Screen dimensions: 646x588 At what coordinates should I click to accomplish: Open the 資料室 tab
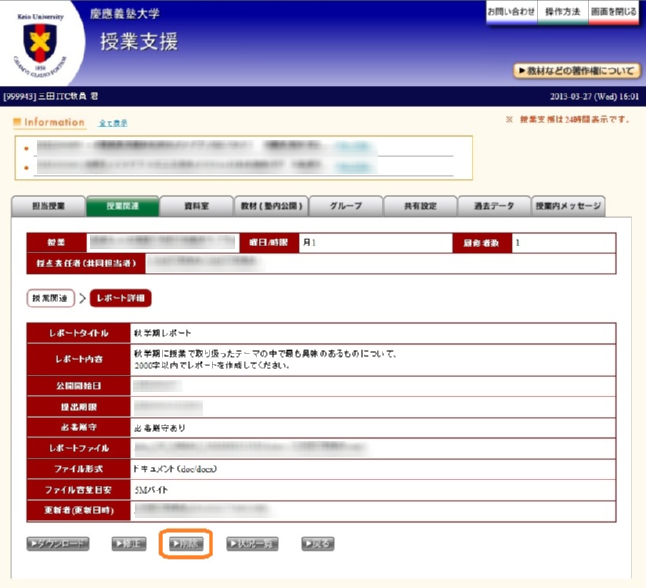[196, 206]
